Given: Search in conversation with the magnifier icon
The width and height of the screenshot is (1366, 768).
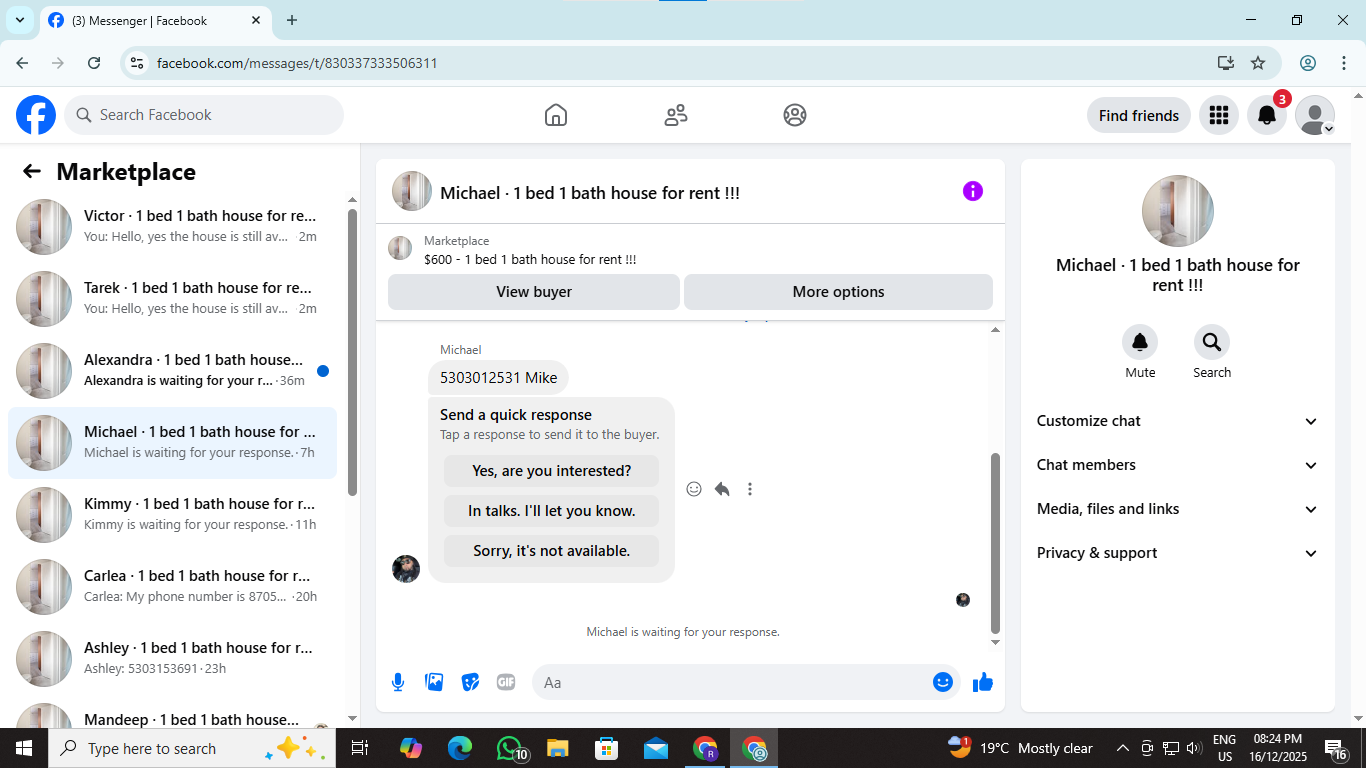Looking at the screenshot, I should (1212, 342).
